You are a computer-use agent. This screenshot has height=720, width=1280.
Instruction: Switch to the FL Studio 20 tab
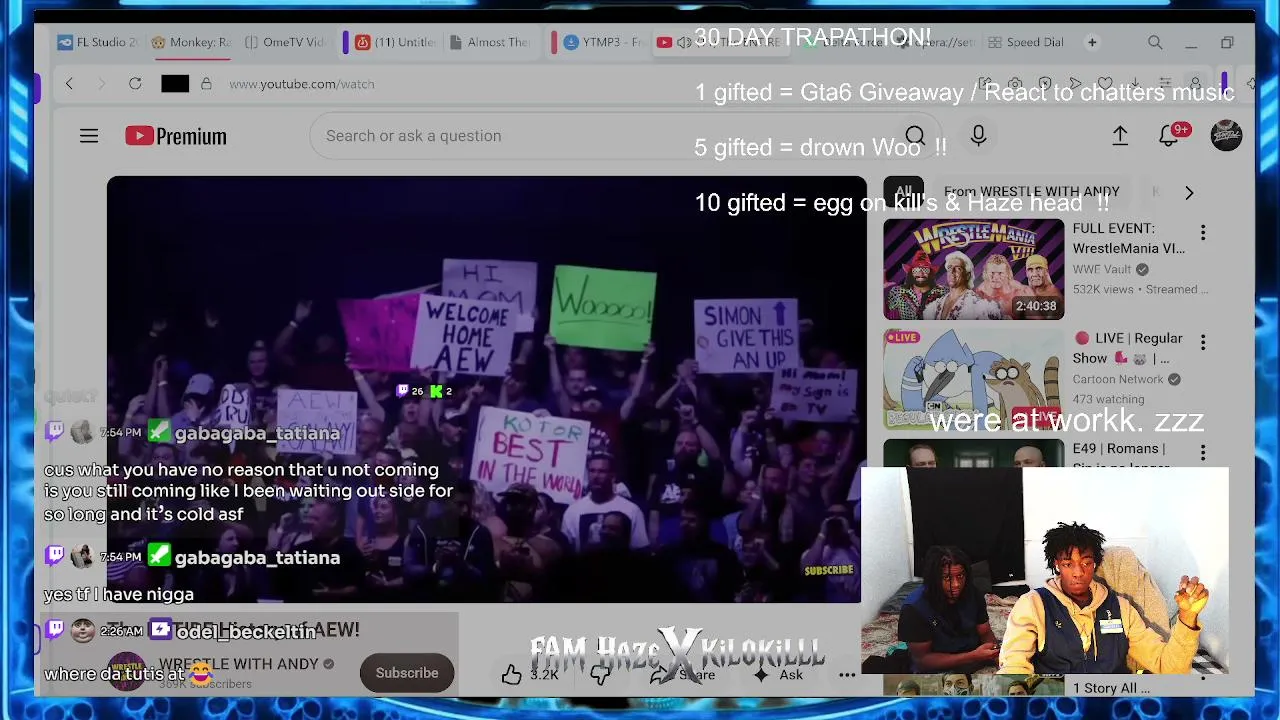(x=98, y=43)
